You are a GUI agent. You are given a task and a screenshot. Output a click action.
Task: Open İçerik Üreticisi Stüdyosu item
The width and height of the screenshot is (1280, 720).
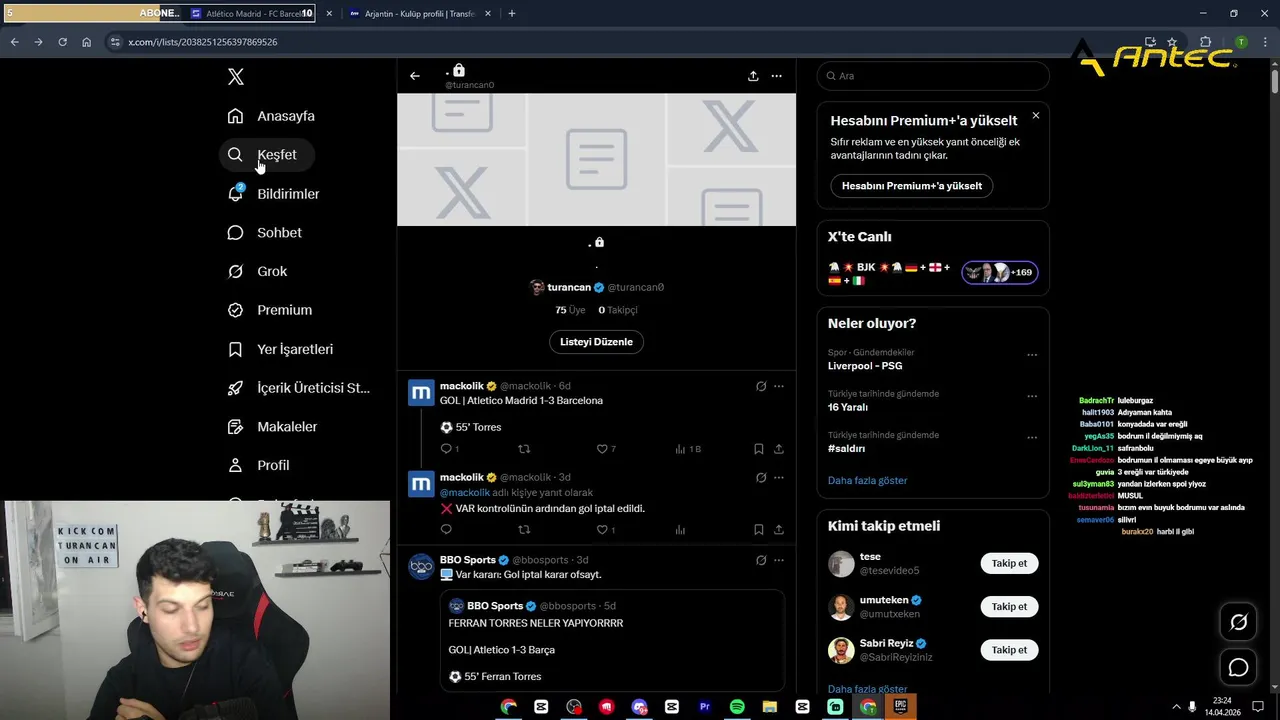point(299,388)
